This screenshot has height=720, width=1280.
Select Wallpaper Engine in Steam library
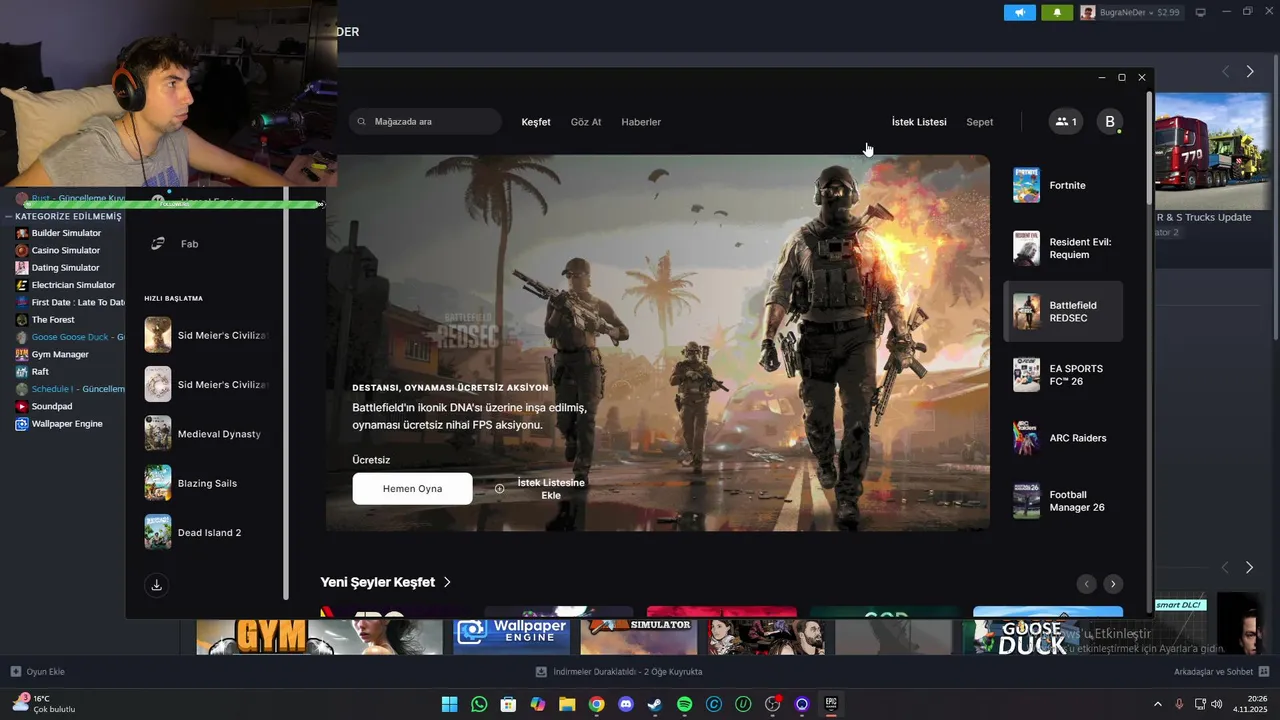[67, 424]
